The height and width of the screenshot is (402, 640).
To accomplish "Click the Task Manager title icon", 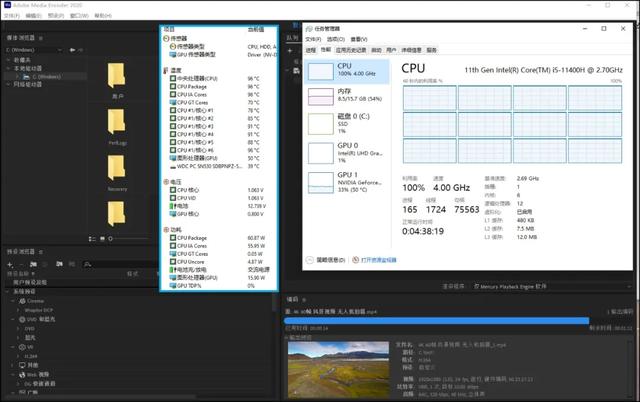I will tap(309, 29).
